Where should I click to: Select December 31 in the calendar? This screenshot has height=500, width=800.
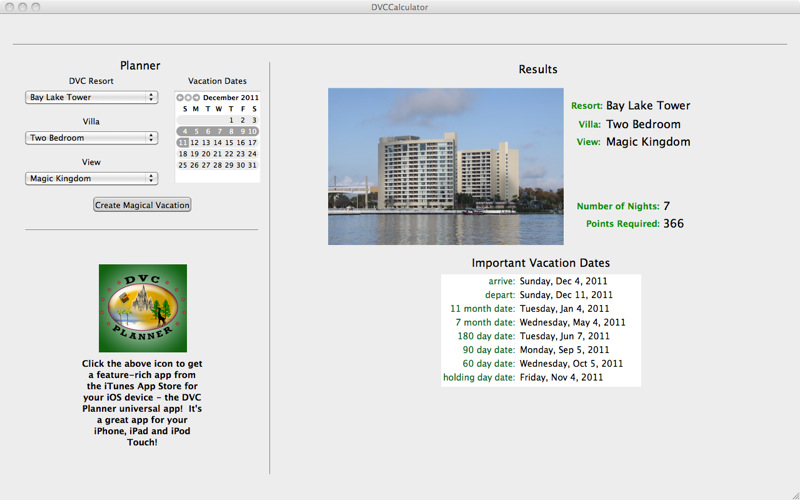click(252, 165)
